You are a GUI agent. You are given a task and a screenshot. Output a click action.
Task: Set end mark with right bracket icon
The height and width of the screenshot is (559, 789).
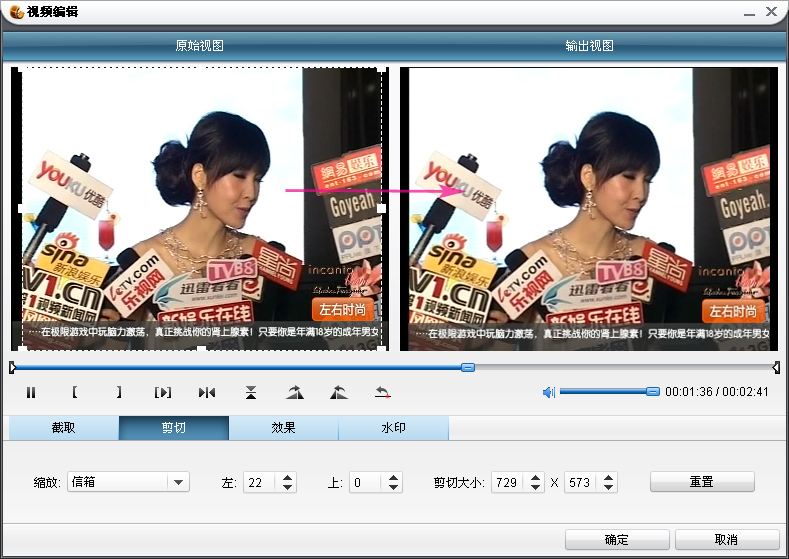119,392
